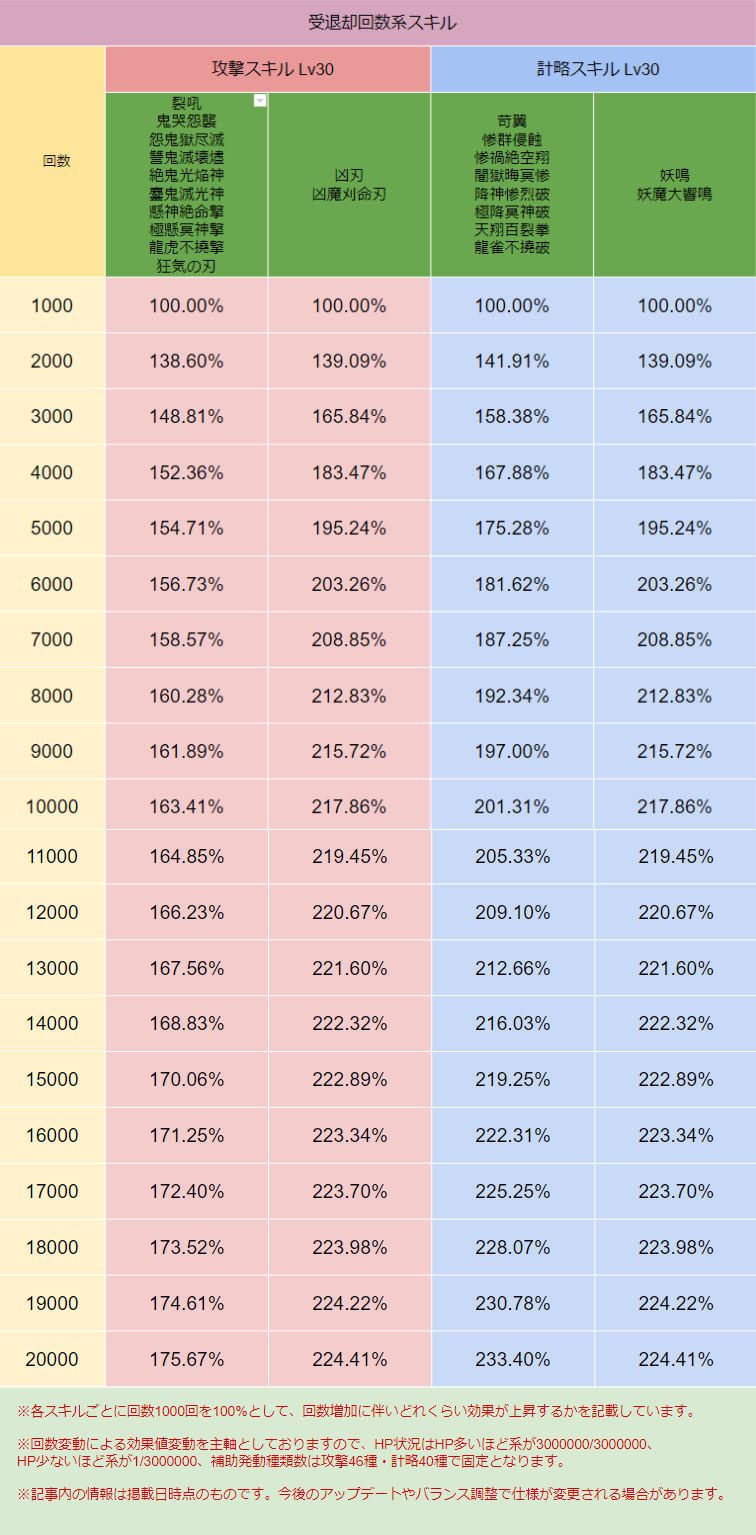Select the 攻撃スキル Lv30 header cell
Viewport: 756px width, 1535px height.
tap(267, 69)
